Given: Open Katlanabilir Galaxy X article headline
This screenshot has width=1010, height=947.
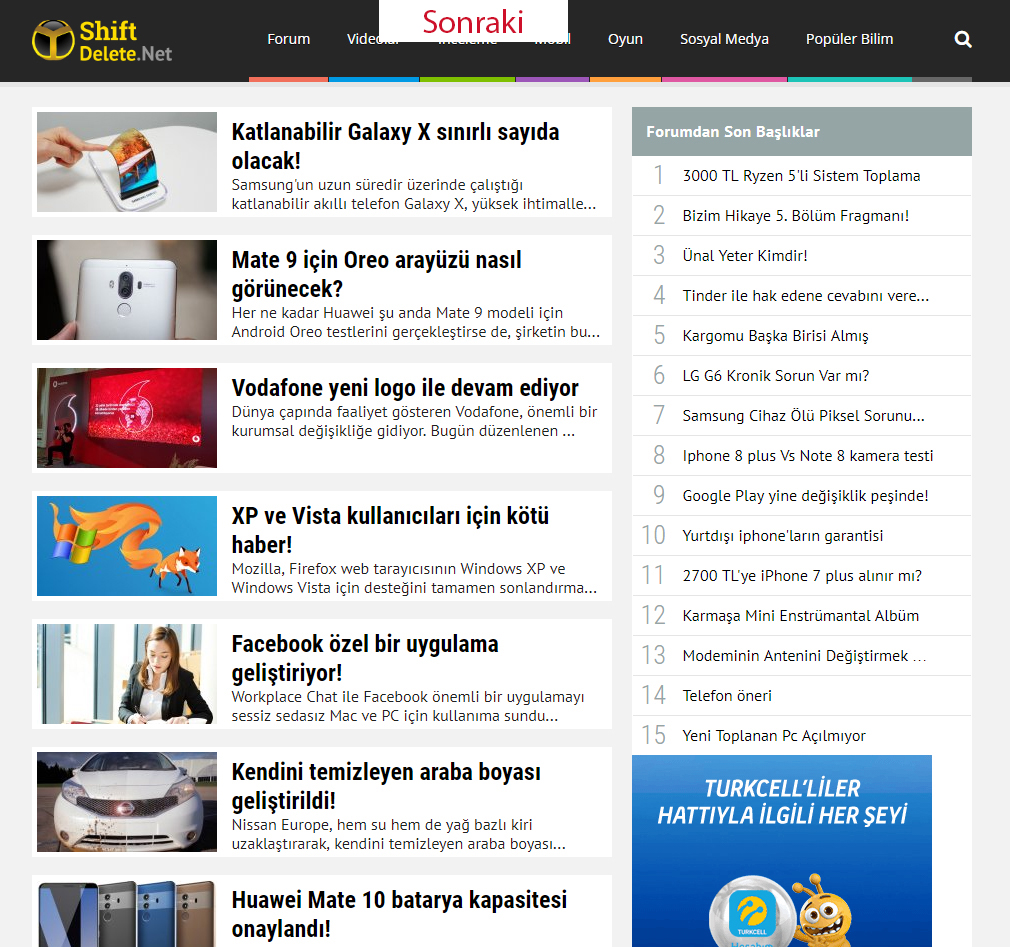Looking at the screenshot, I should pyautogui.click(x=395, y=146).
